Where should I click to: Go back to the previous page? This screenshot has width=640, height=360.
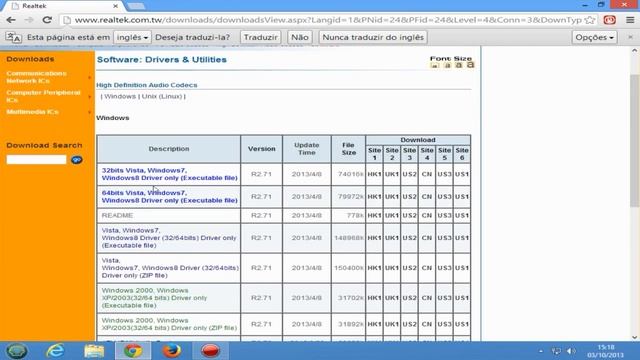pyautogui.click(x=11, y=20)
